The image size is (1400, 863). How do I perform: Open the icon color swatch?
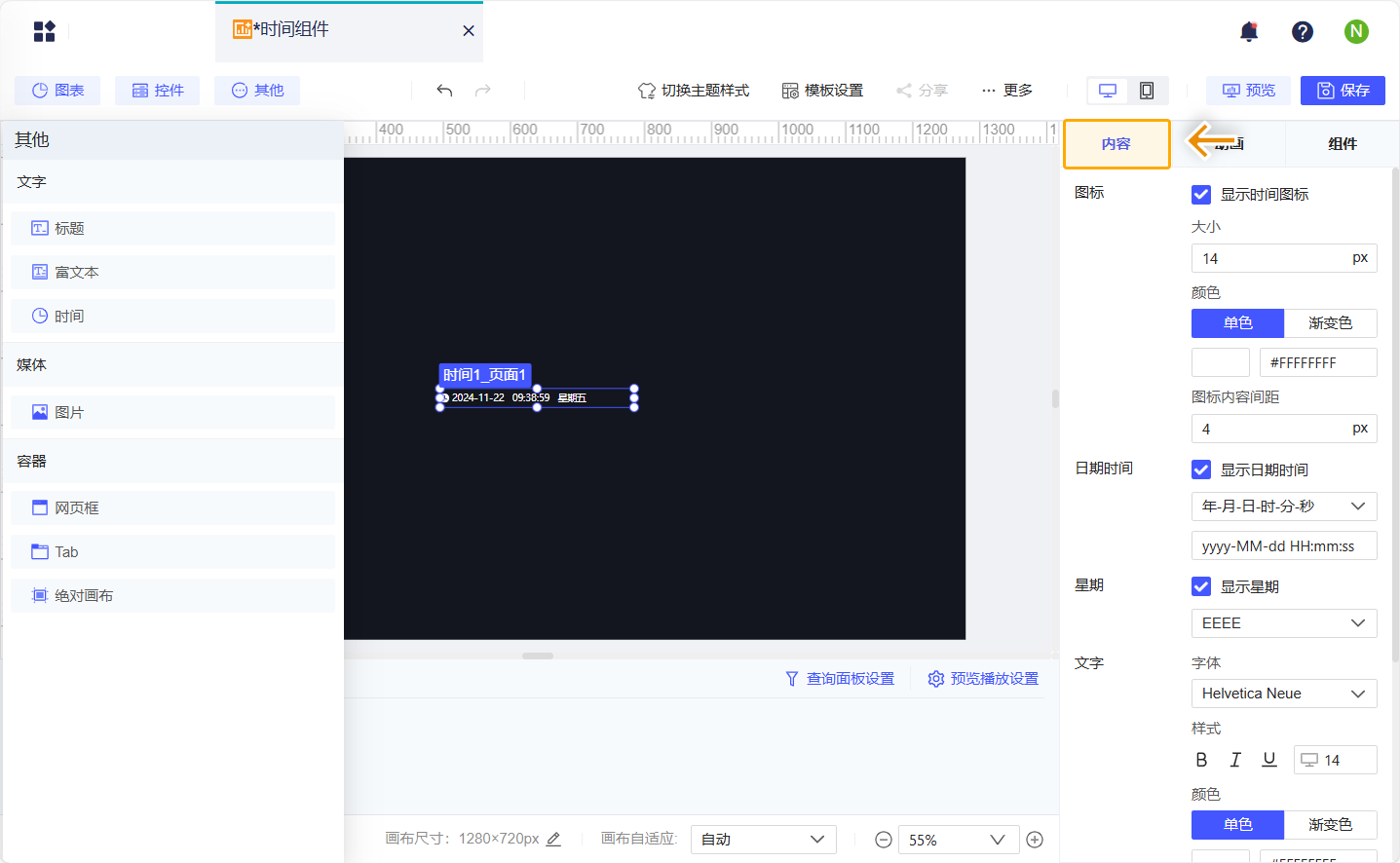pyautogui.click(x=1221, y=362)
